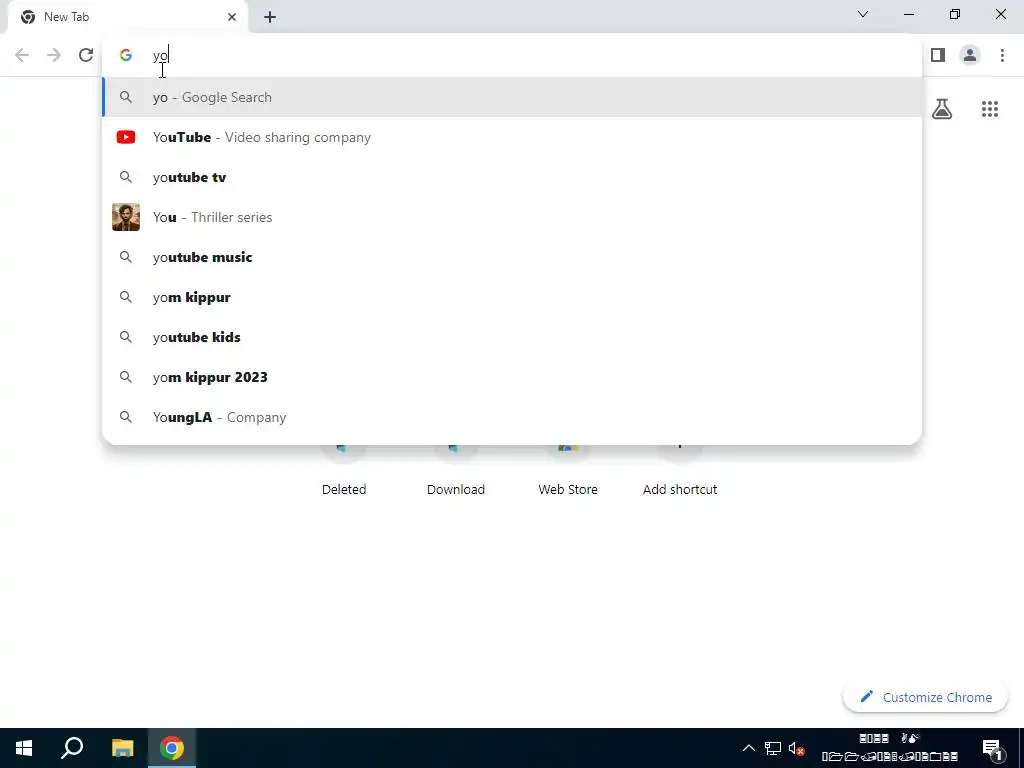
Task: Select the 'youtube kids' suggestion
Action: pos(512,337)
